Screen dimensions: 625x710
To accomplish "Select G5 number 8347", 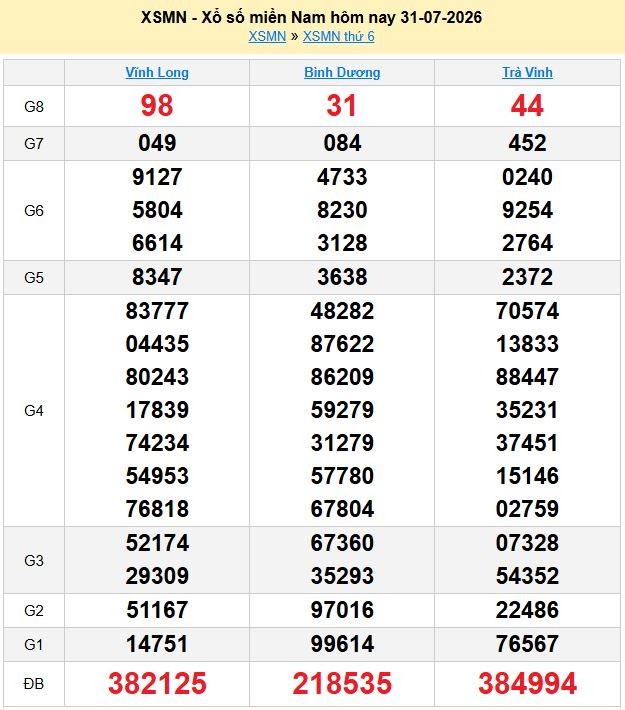I will tap(157, 277).
